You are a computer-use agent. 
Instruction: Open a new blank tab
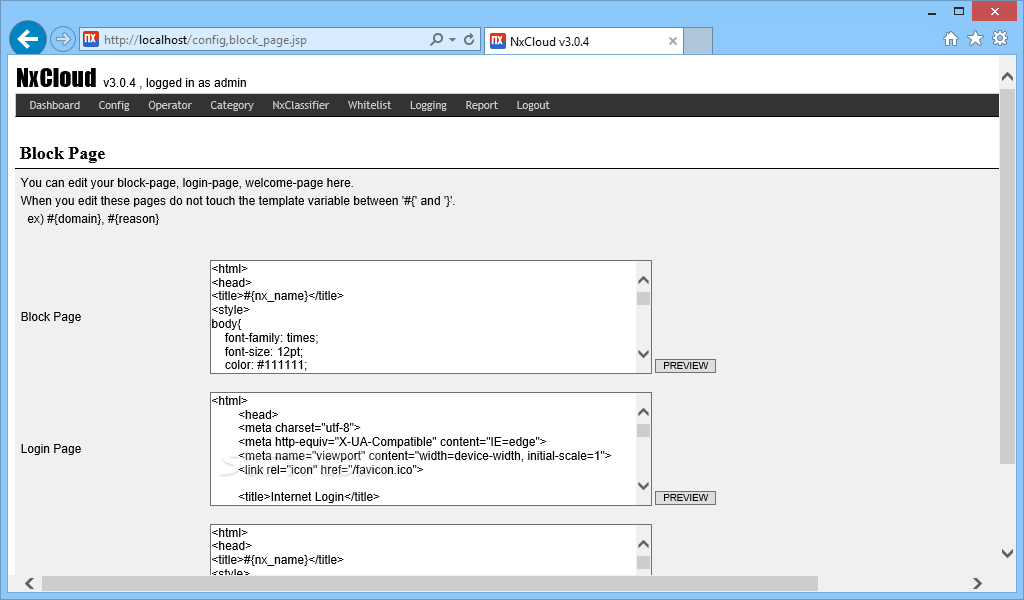(698, 41)
